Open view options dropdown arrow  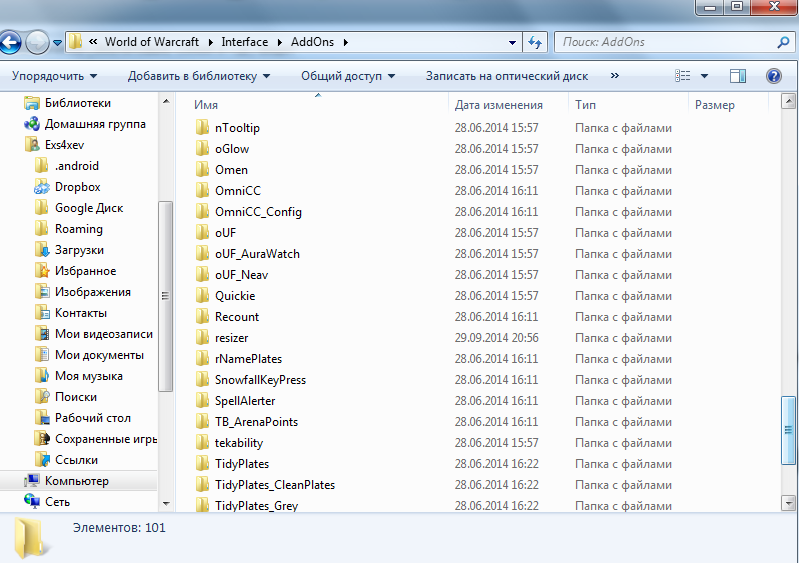pyautogui.click(x=704, y=76)
